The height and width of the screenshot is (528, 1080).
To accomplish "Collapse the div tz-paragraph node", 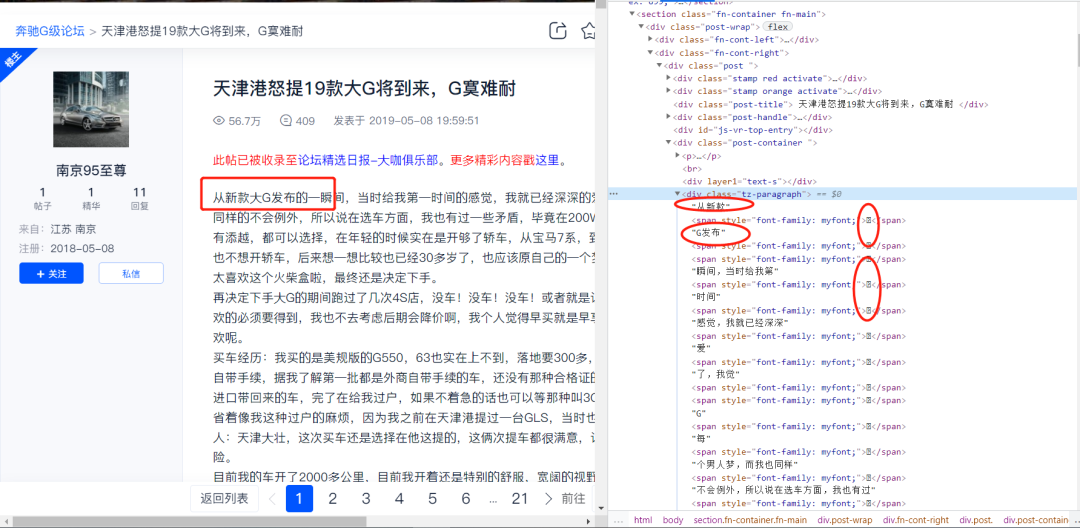I will click(x=677, y=194).
